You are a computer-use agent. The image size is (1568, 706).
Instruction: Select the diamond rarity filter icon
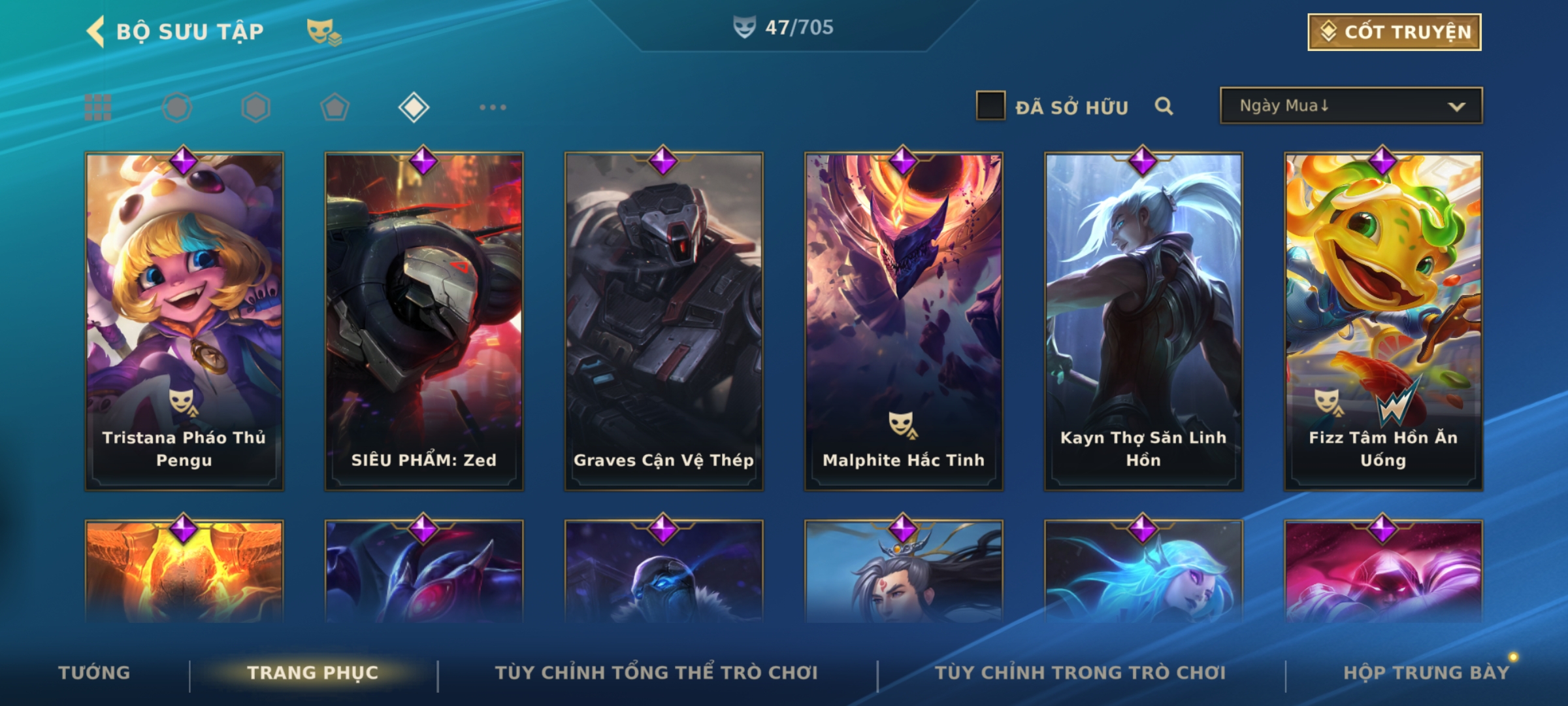click(x=414, y=107)
